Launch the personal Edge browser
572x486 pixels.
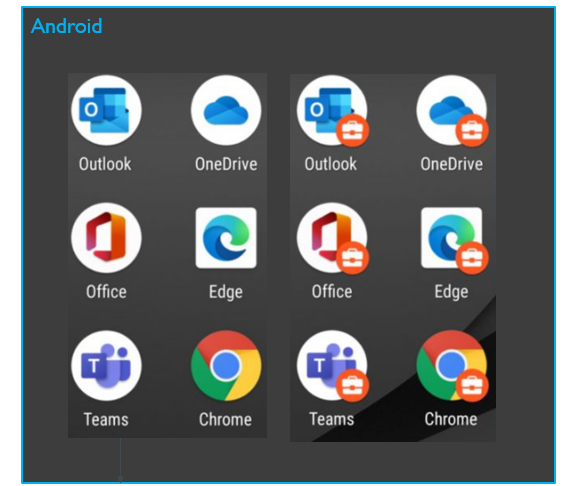(x=226, y=238)
